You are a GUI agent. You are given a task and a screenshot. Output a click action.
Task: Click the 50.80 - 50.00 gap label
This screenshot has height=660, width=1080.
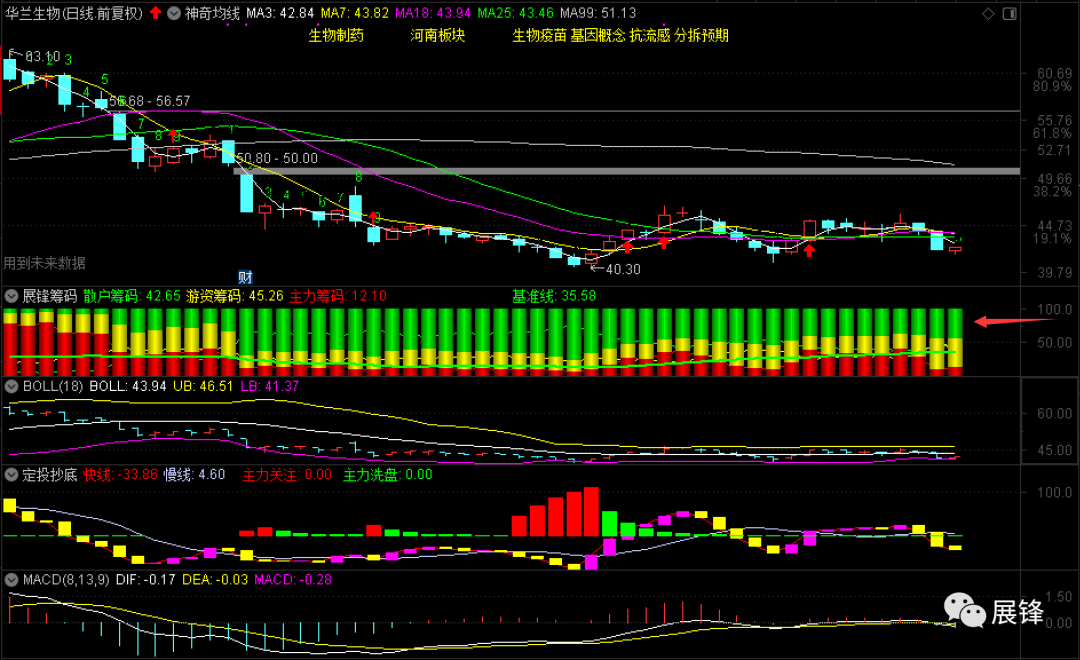click(277, 158)
